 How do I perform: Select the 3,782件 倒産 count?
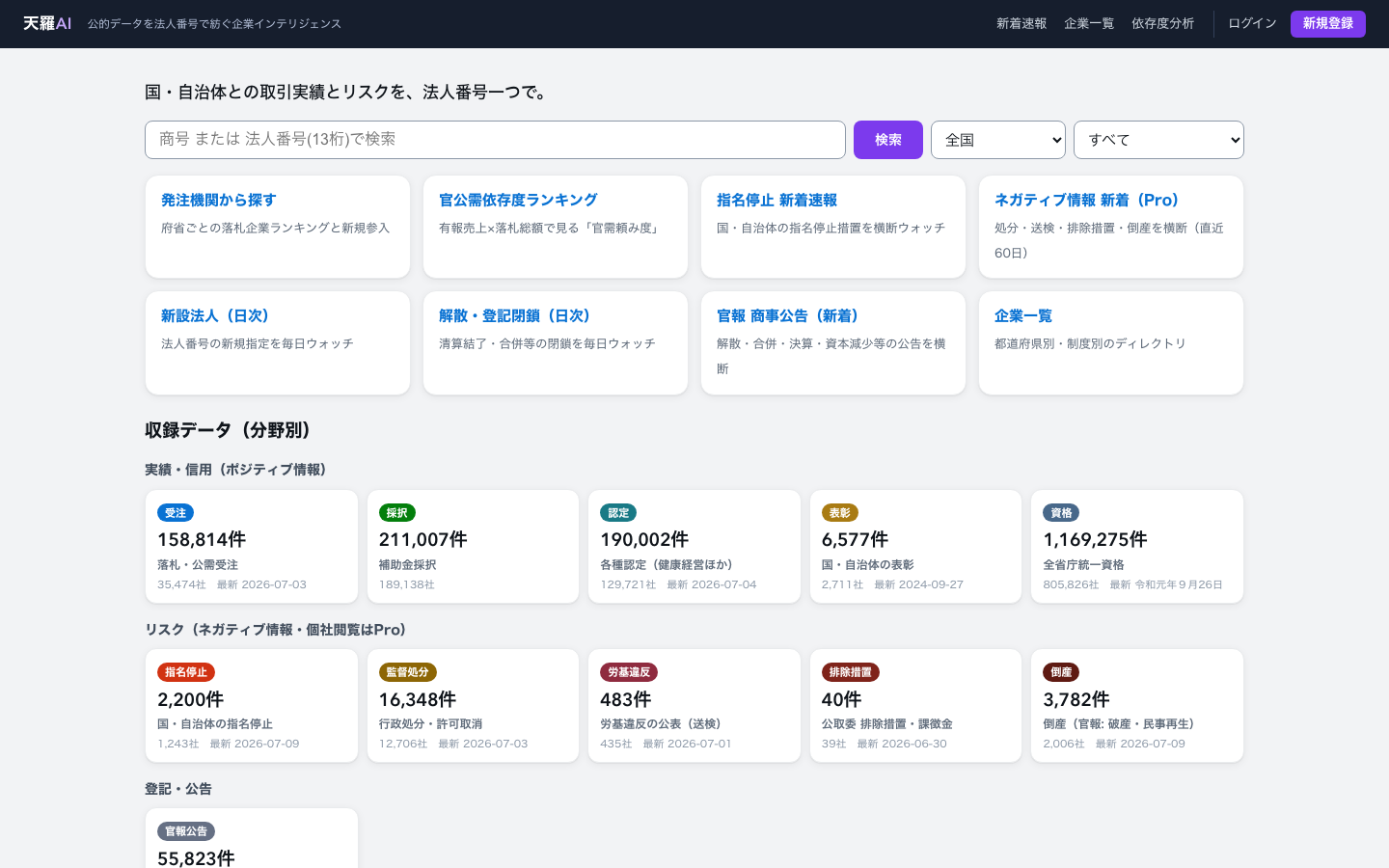[1076, 699]
